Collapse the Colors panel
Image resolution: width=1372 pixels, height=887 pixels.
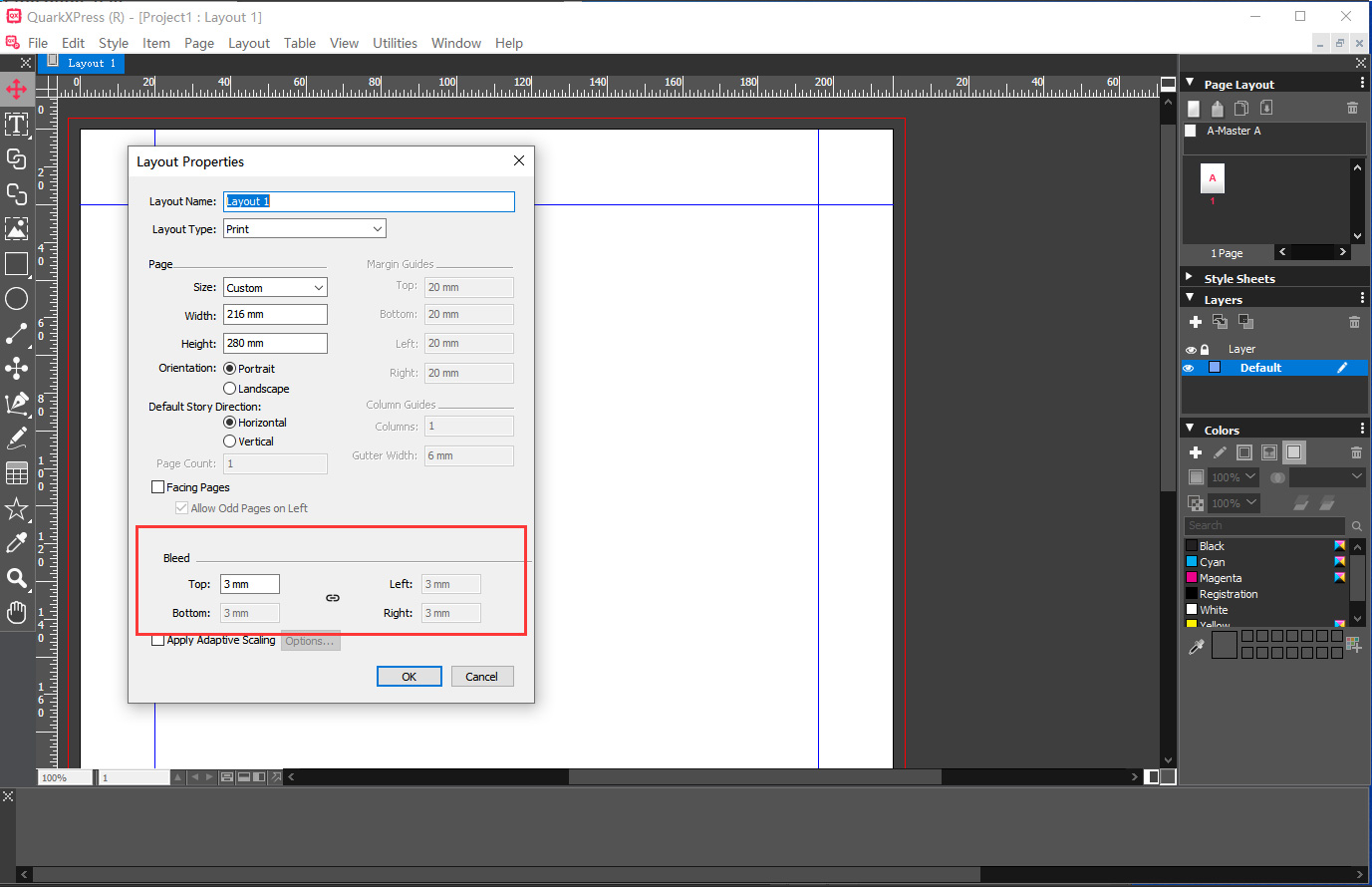point(1190,430)
